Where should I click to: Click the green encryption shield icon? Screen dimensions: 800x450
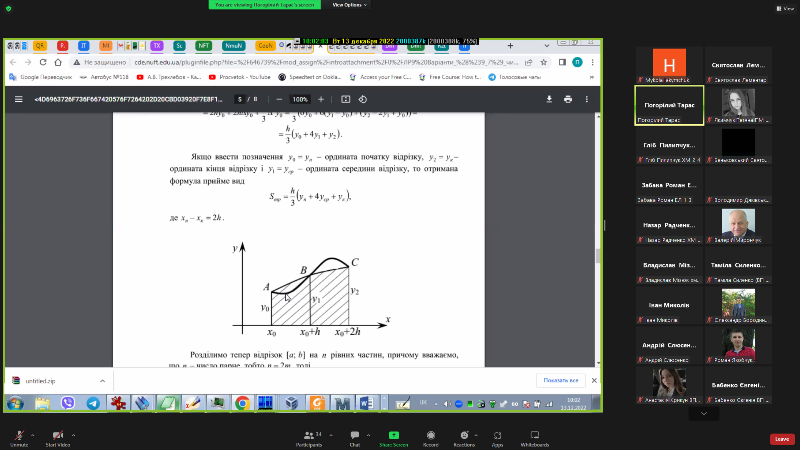(9, 9)
